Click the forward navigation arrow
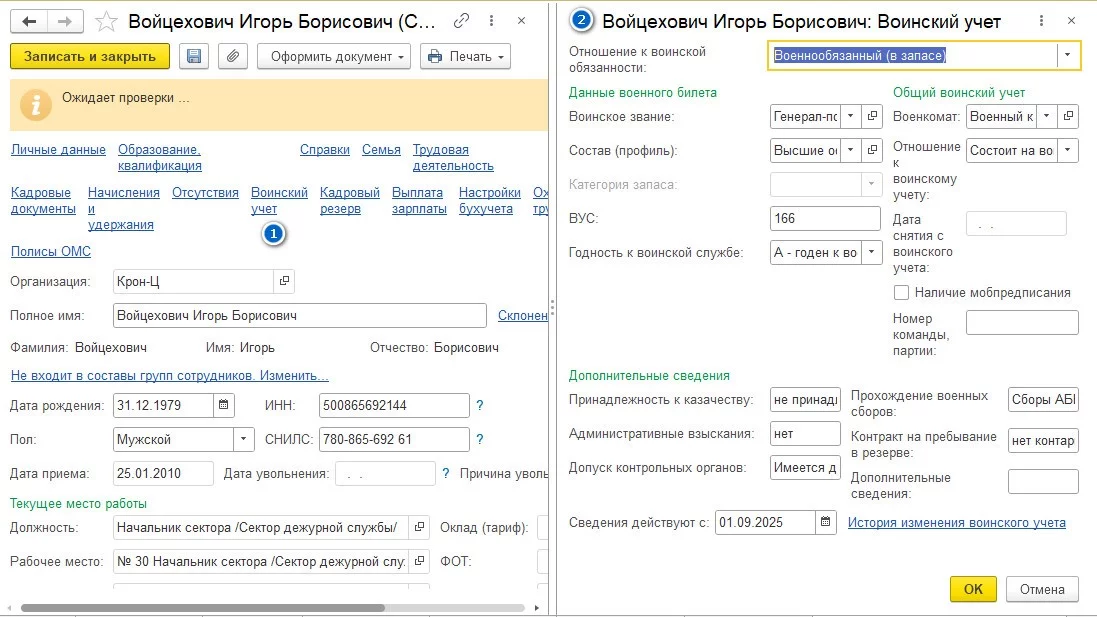 pyautogui.click(x=64, y=21)
